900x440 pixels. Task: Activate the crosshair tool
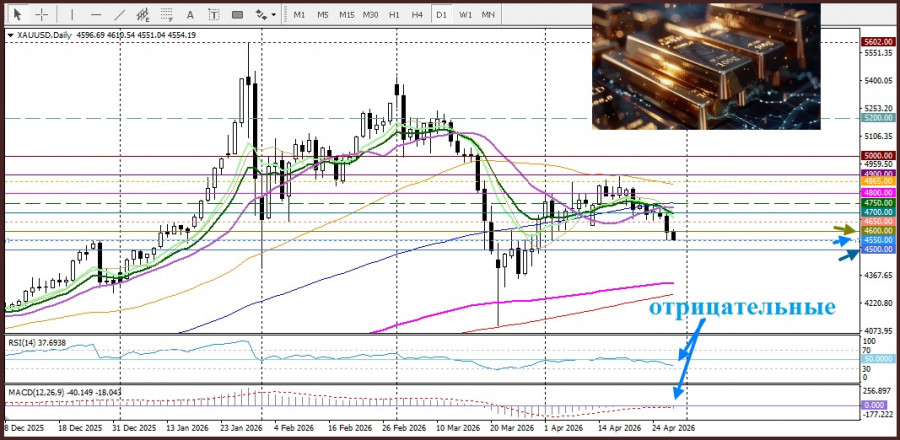coord(42,15)
